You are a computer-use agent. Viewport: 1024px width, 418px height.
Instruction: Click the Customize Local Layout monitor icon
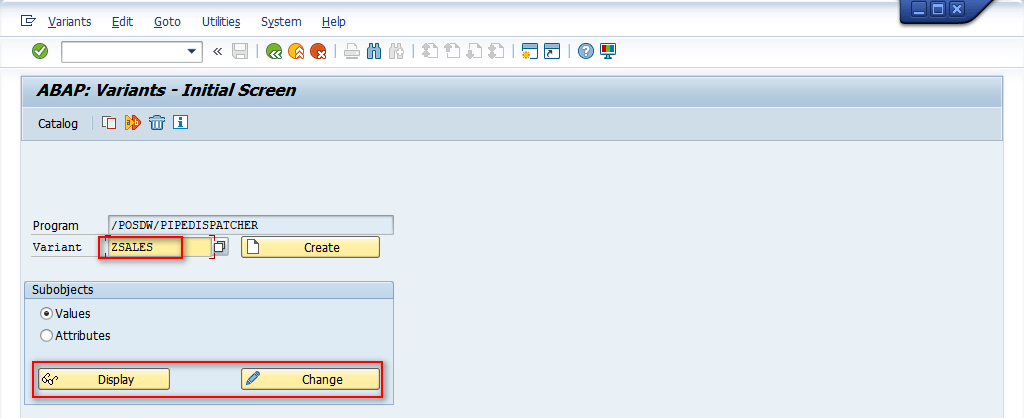[x=608, y=51]
